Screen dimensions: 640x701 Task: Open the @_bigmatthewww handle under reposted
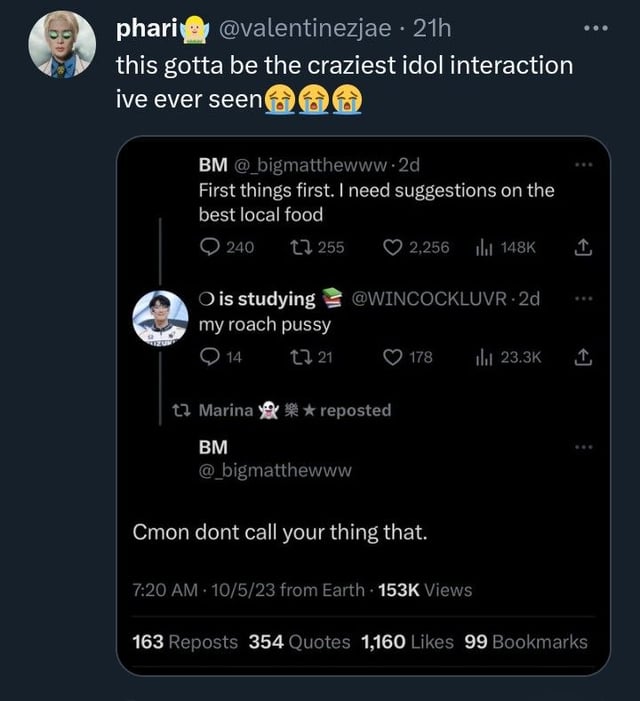[x=275, y=470]
